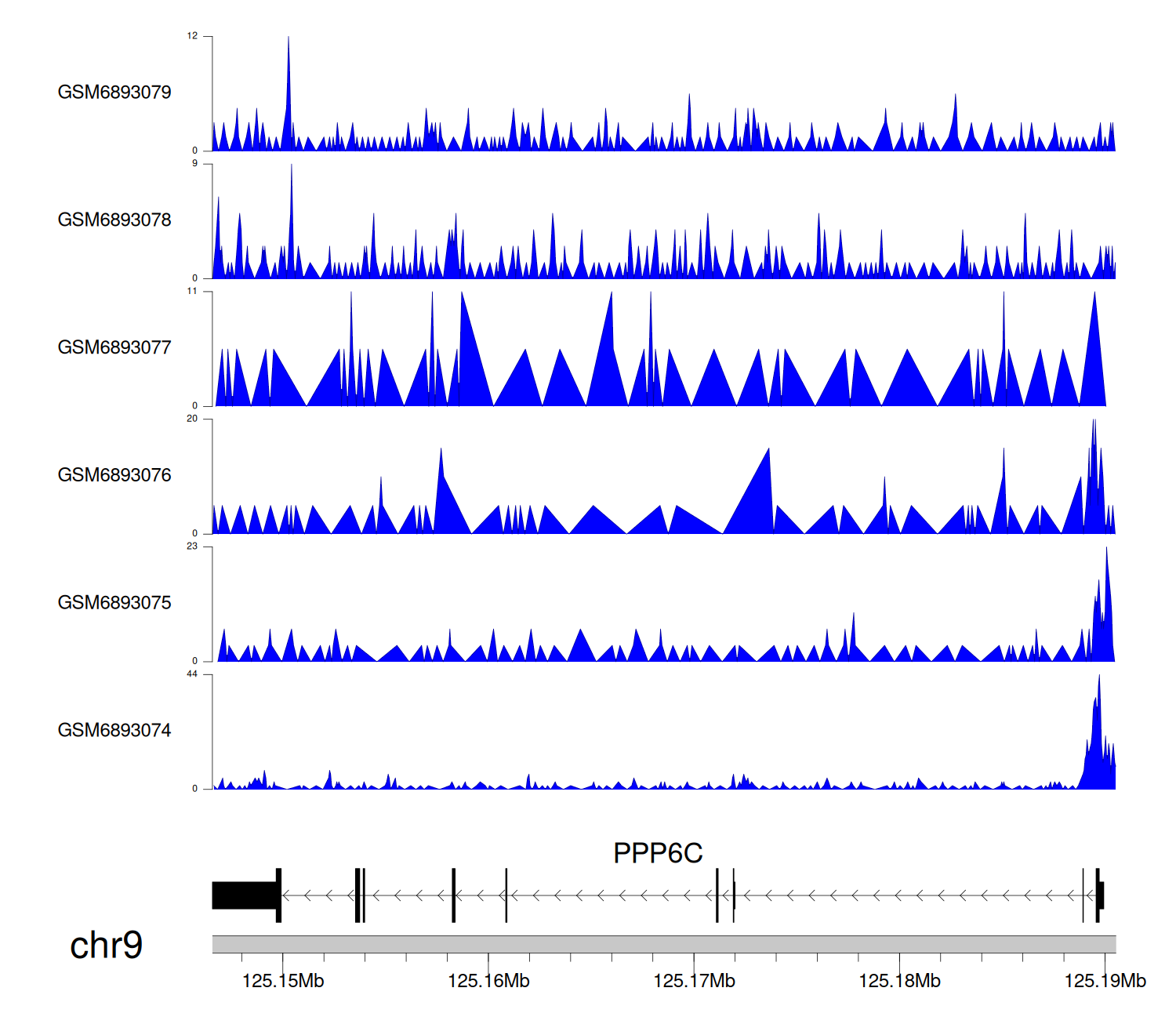Select the 125.18Mb coordinate label
The height and width of the screenshot is (1035, 1176).
click(x=899, y=981)
